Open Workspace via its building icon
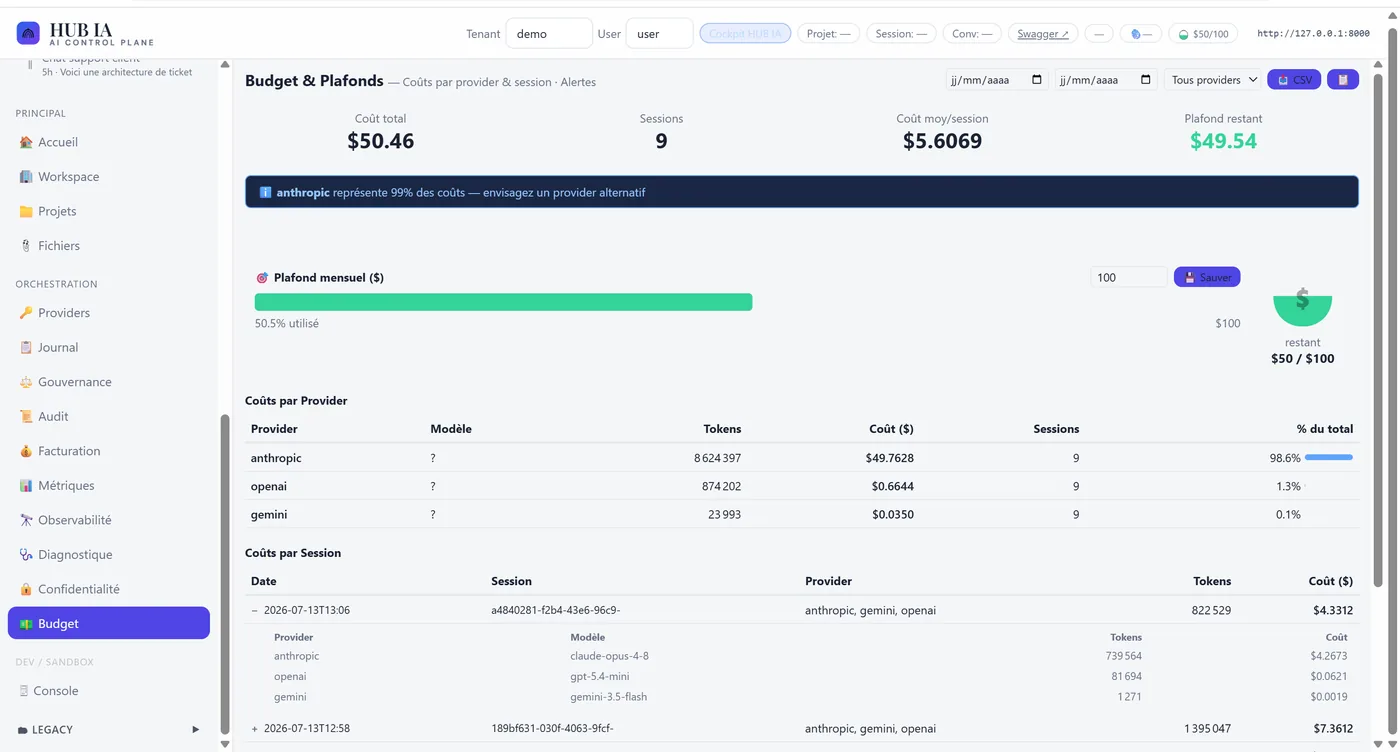 point(26,177)
